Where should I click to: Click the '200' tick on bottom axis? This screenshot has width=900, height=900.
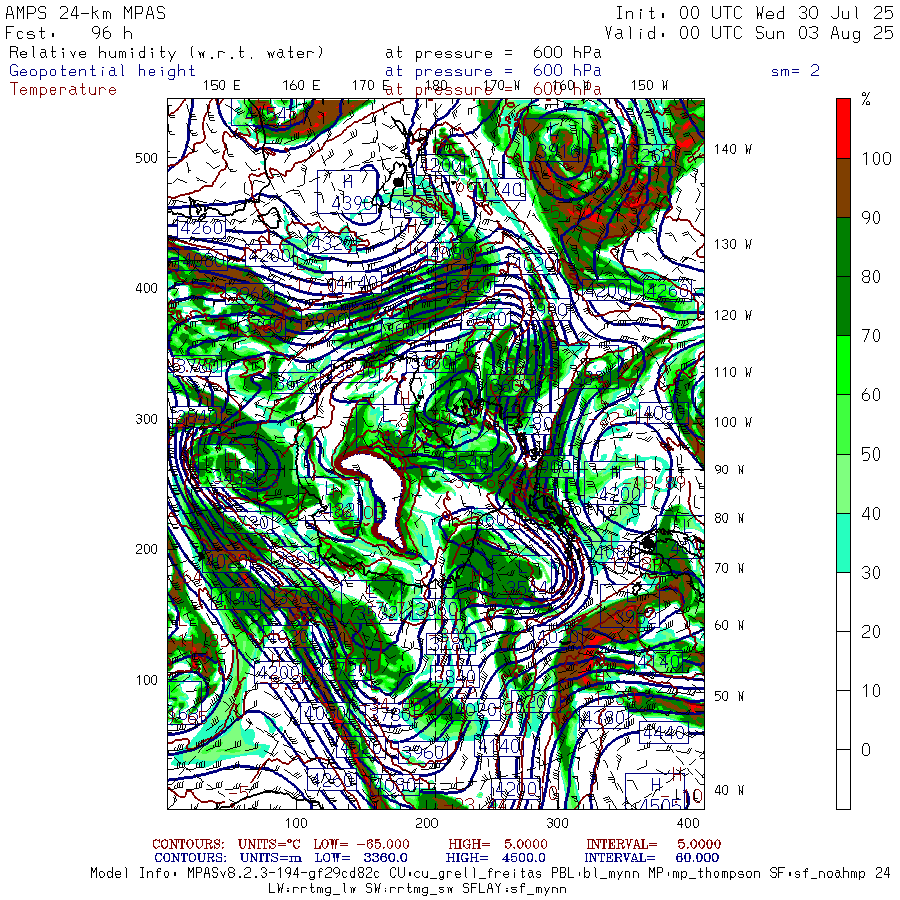(427, 823)
